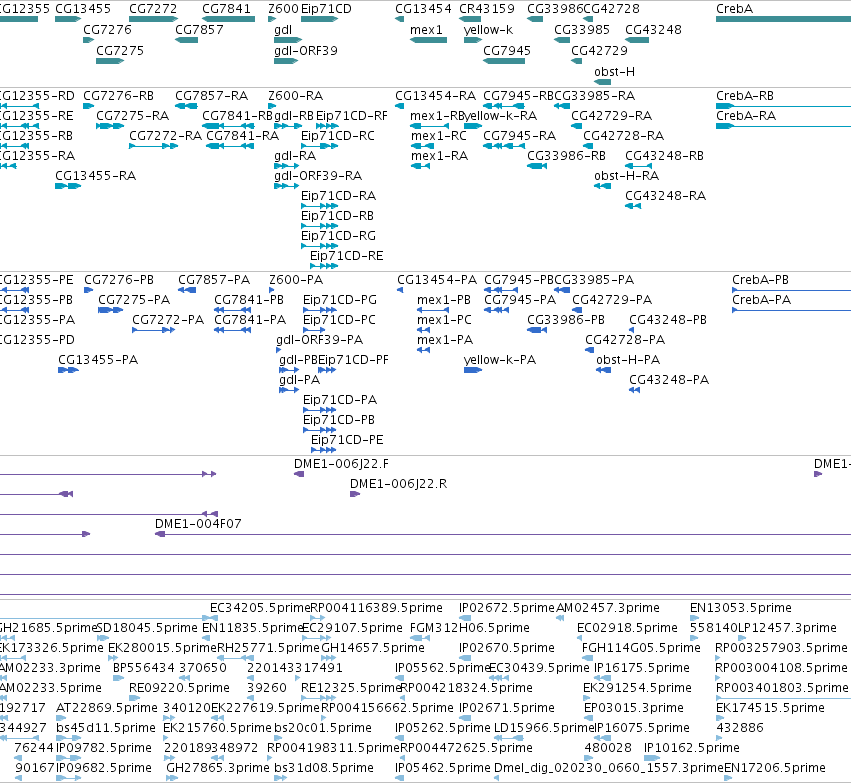This screenshot has height=783, width=851.
Task: Select the gdl-ORF39 gene label
Action: (x=306, y=50)
